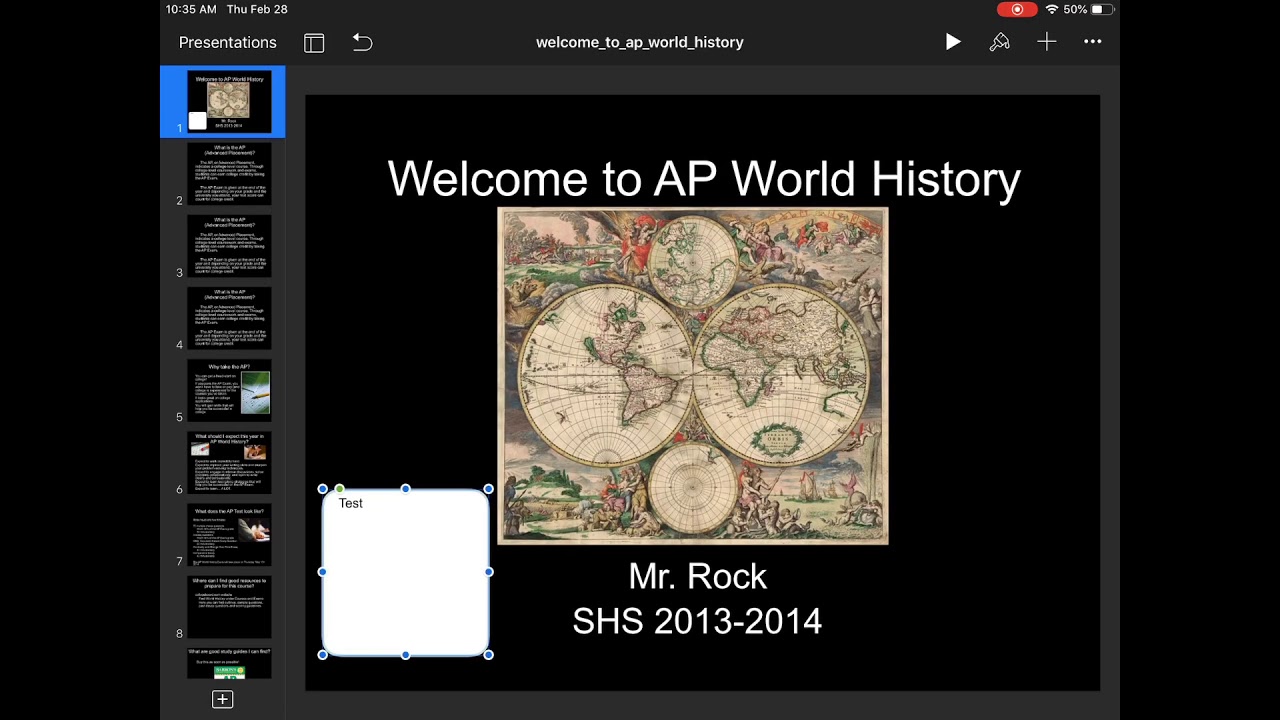1280x720 pixels.
Task: Add a new slide
Action: pos(223,699)
